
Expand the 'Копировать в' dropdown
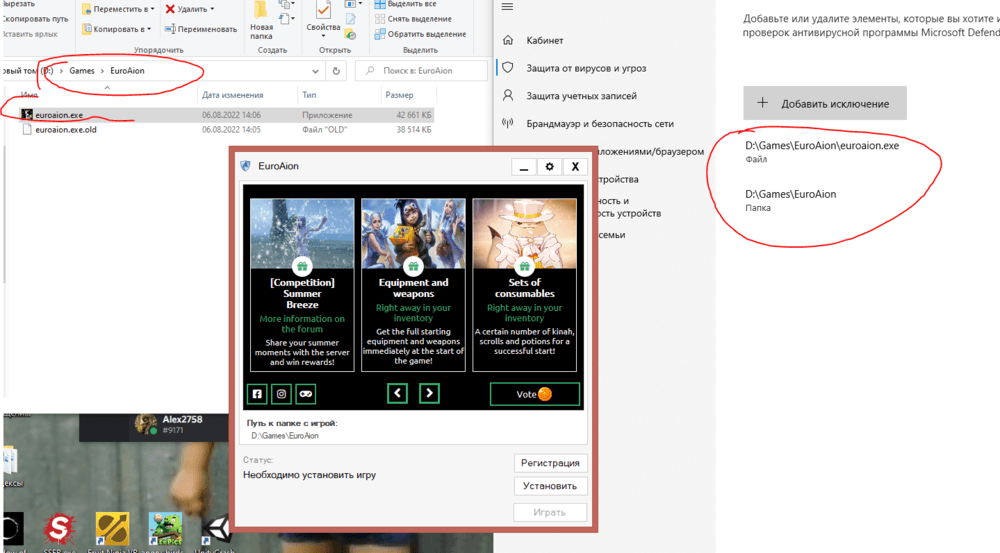coord(147,29)
